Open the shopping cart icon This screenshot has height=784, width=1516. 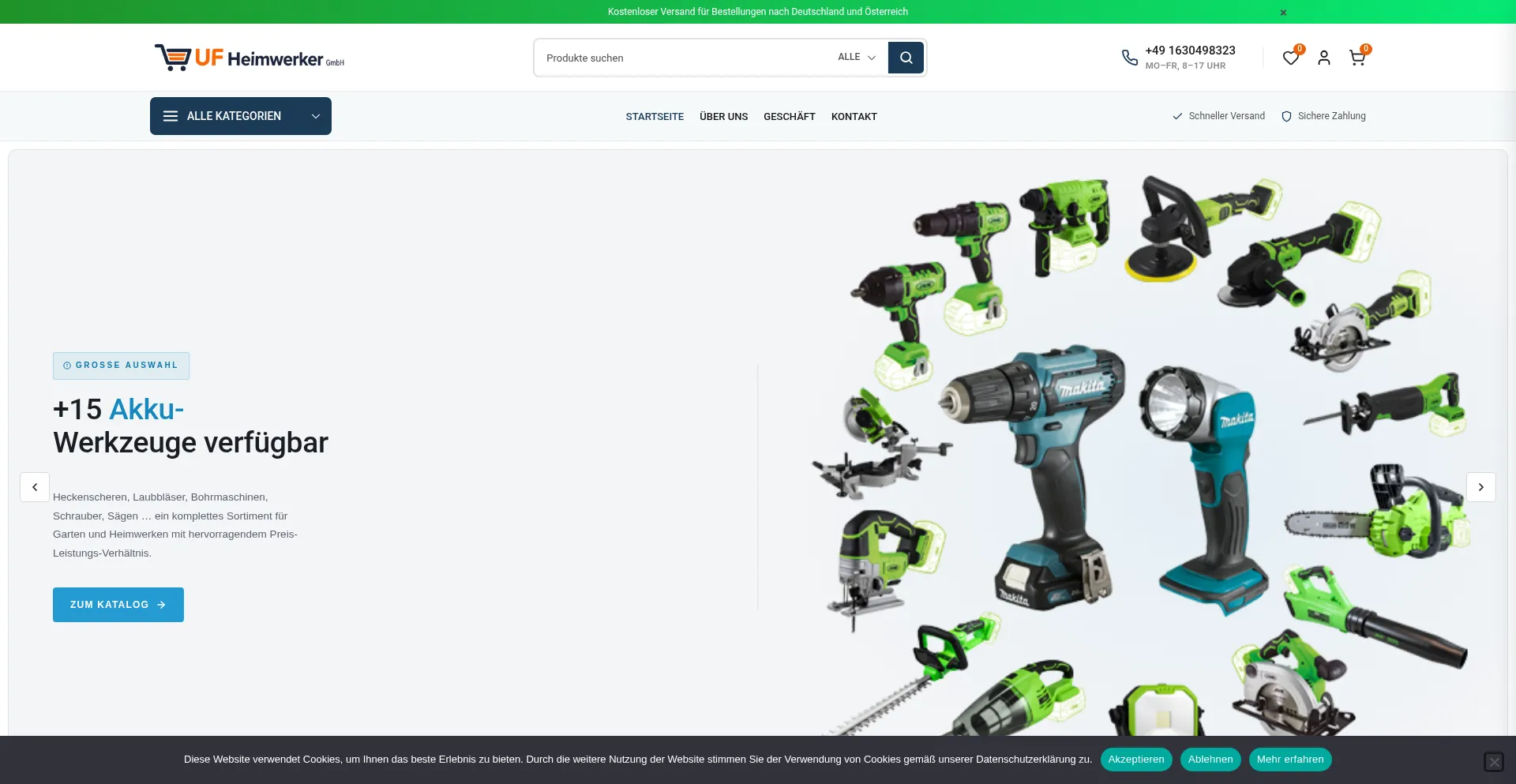coord(1357,58)
